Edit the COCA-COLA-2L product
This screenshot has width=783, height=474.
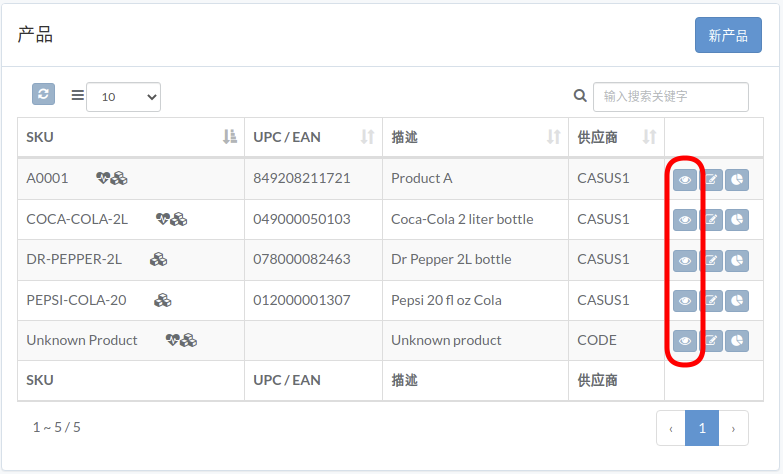[711, 220]
